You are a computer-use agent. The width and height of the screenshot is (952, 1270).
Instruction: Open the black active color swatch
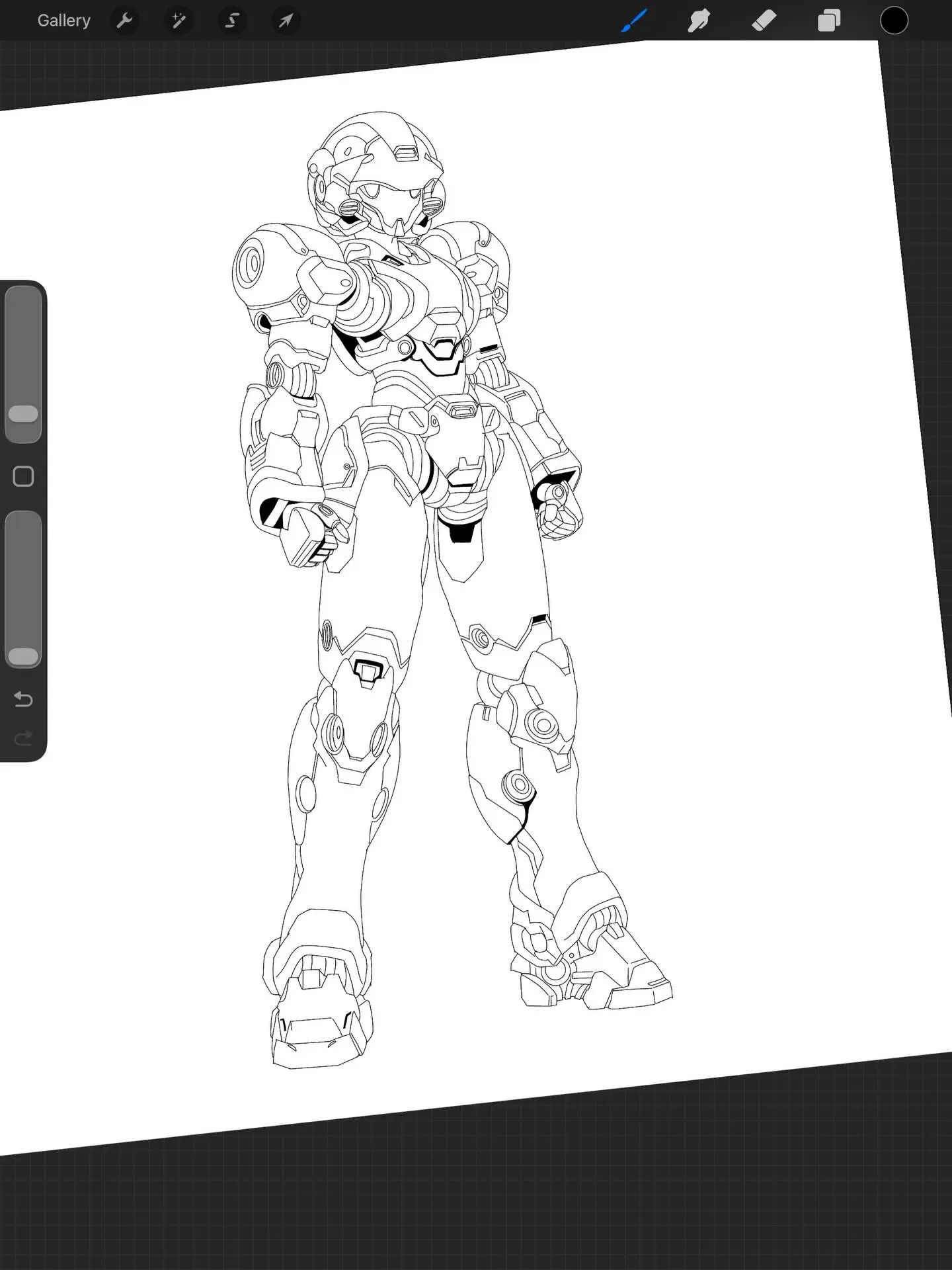click(894, 21)
